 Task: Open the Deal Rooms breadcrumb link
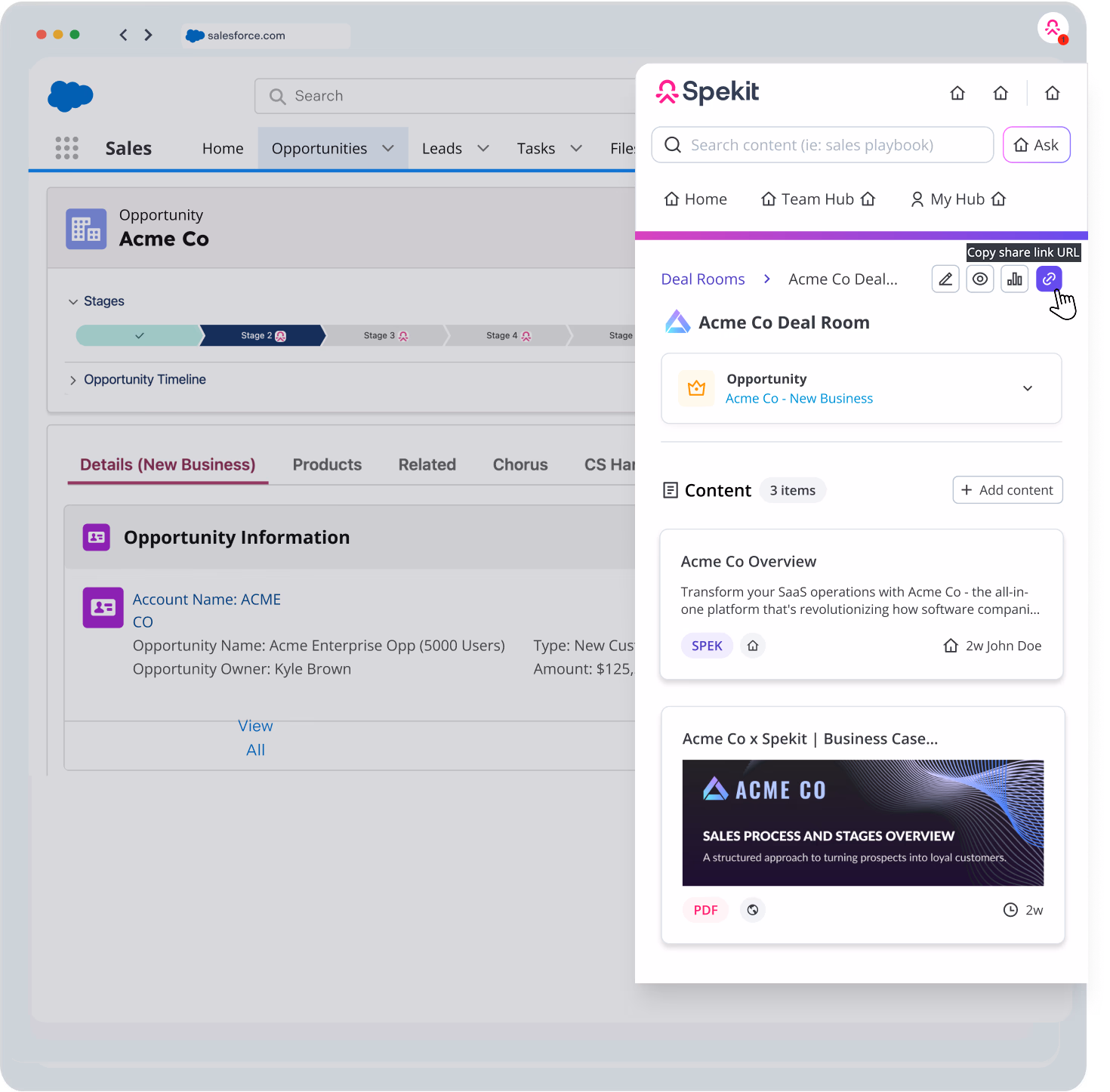click(x=703, y=279)
